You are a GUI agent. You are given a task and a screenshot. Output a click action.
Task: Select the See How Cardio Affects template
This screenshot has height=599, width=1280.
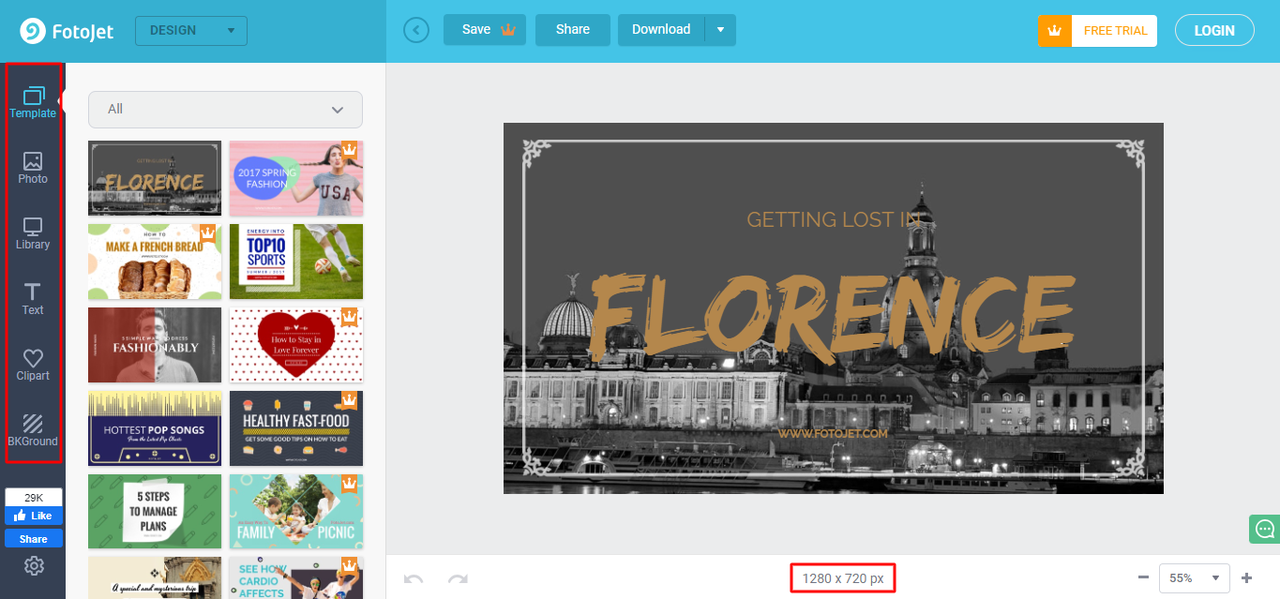click(296, 578)
